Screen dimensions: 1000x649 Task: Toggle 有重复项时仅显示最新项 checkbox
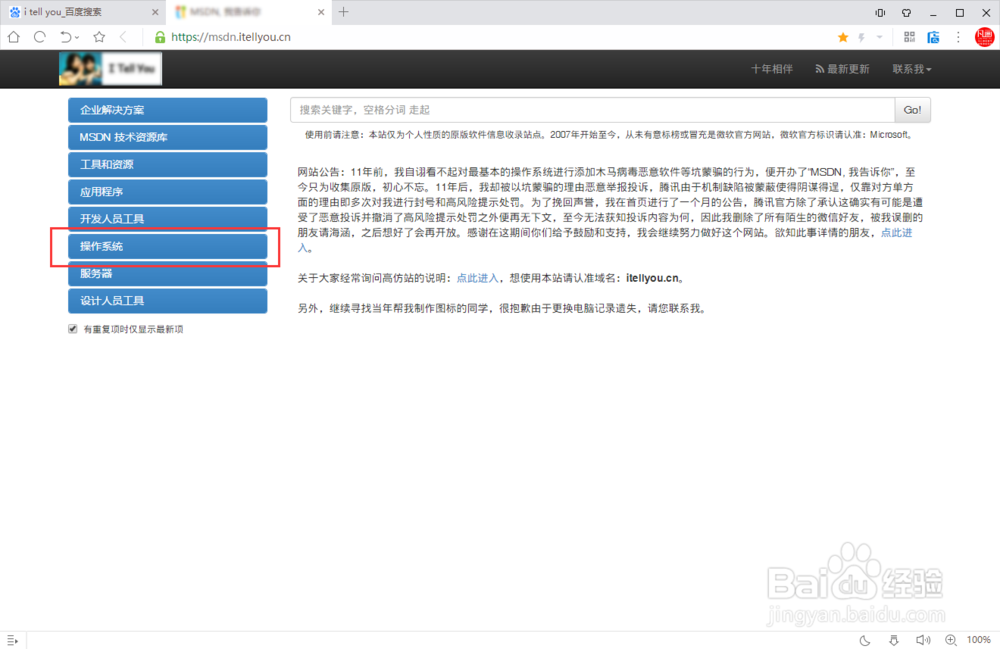tap(73, 329)
